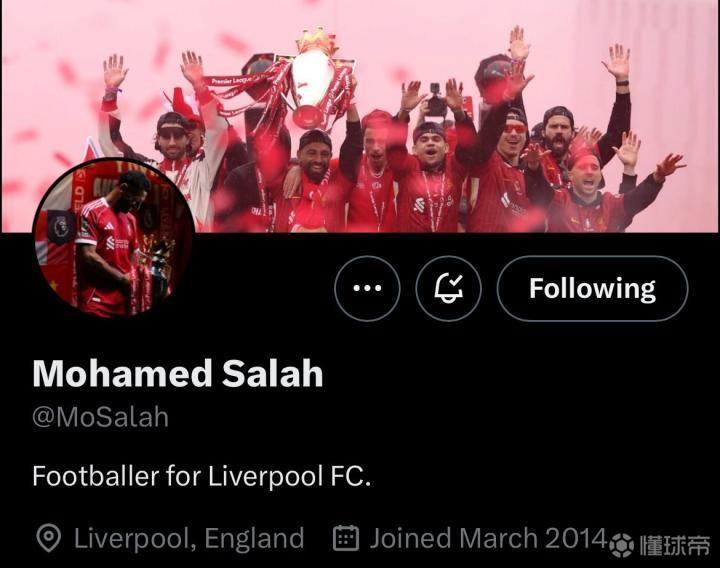720x568 pixels.
Task: View the trophy celebration header banner
Action: click(360, 116)
